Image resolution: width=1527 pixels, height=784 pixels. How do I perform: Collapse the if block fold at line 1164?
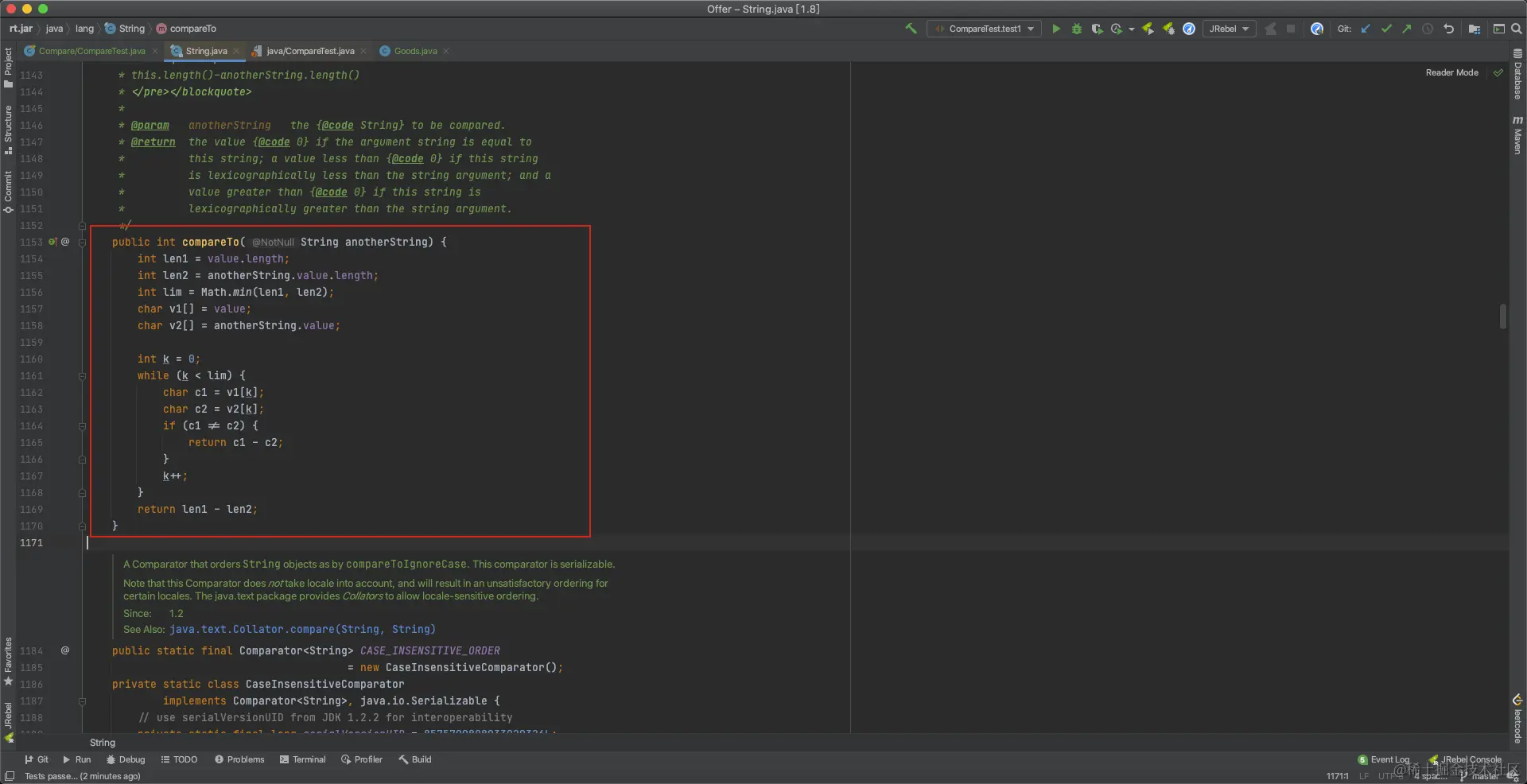coord(82,425)
